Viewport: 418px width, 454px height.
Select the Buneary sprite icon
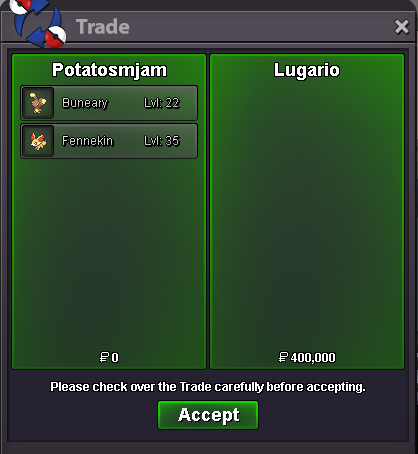38,103
